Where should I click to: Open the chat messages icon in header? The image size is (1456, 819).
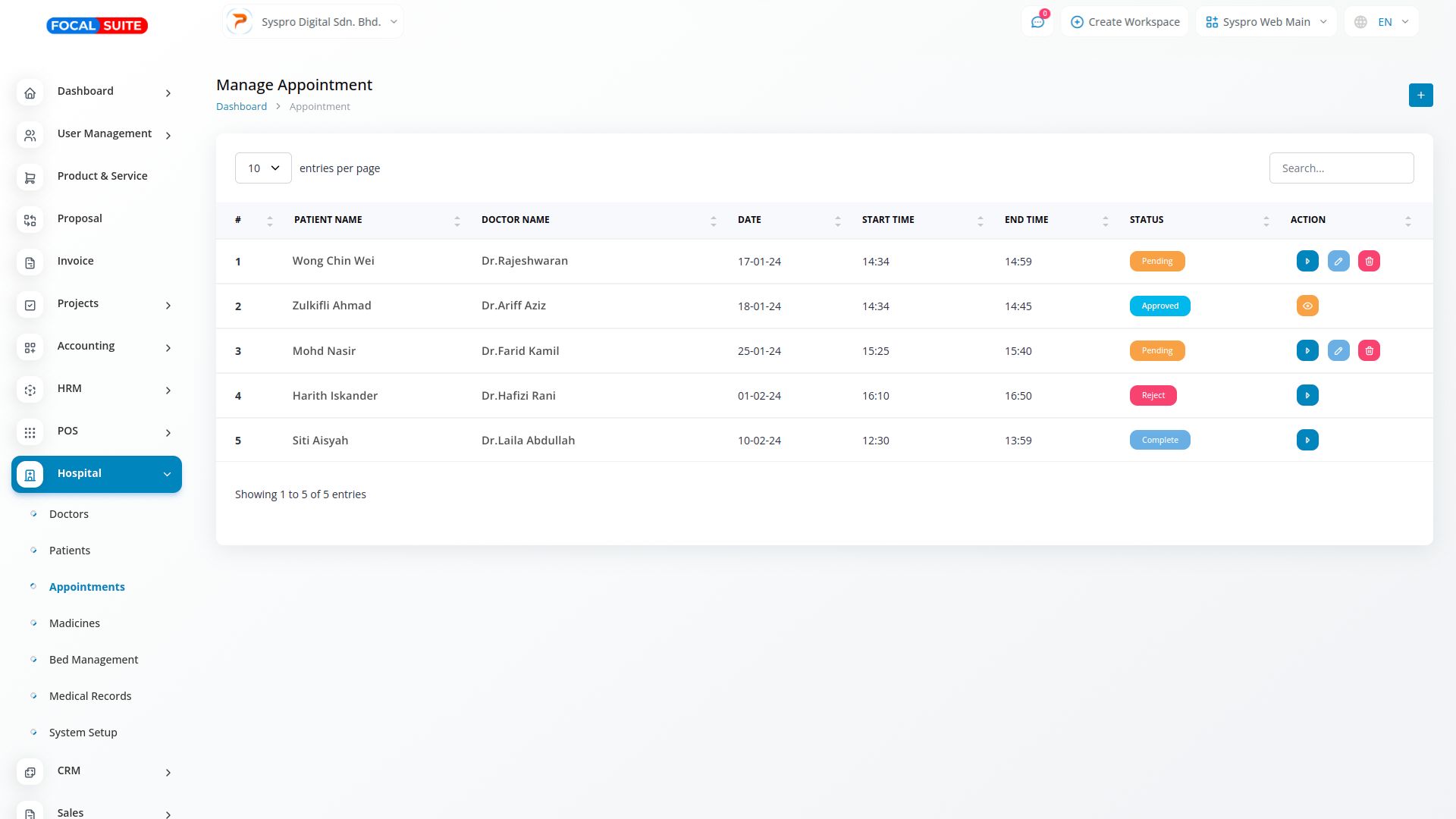click(1037, 22)
